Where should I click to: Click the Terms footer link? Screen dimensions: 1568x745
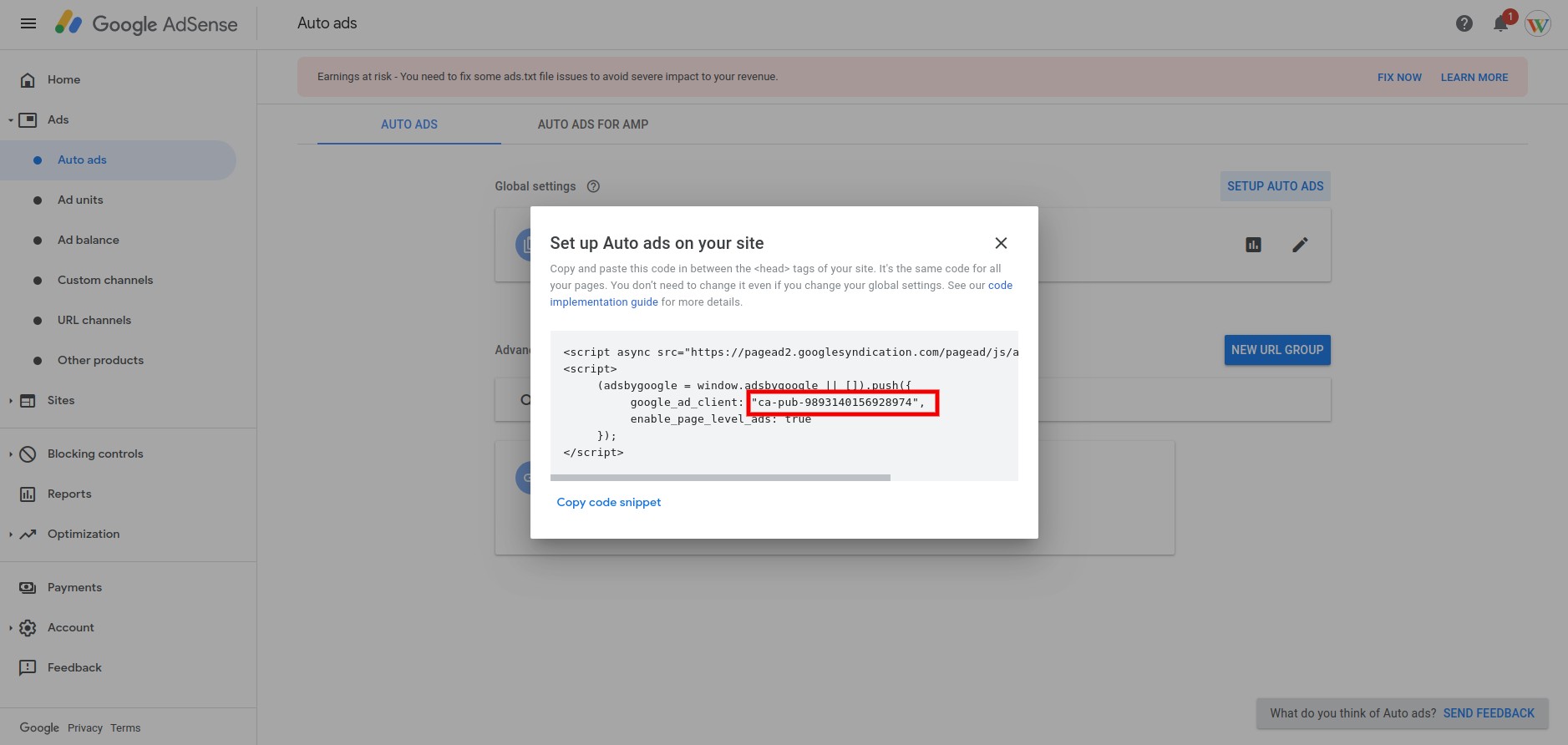125,728
